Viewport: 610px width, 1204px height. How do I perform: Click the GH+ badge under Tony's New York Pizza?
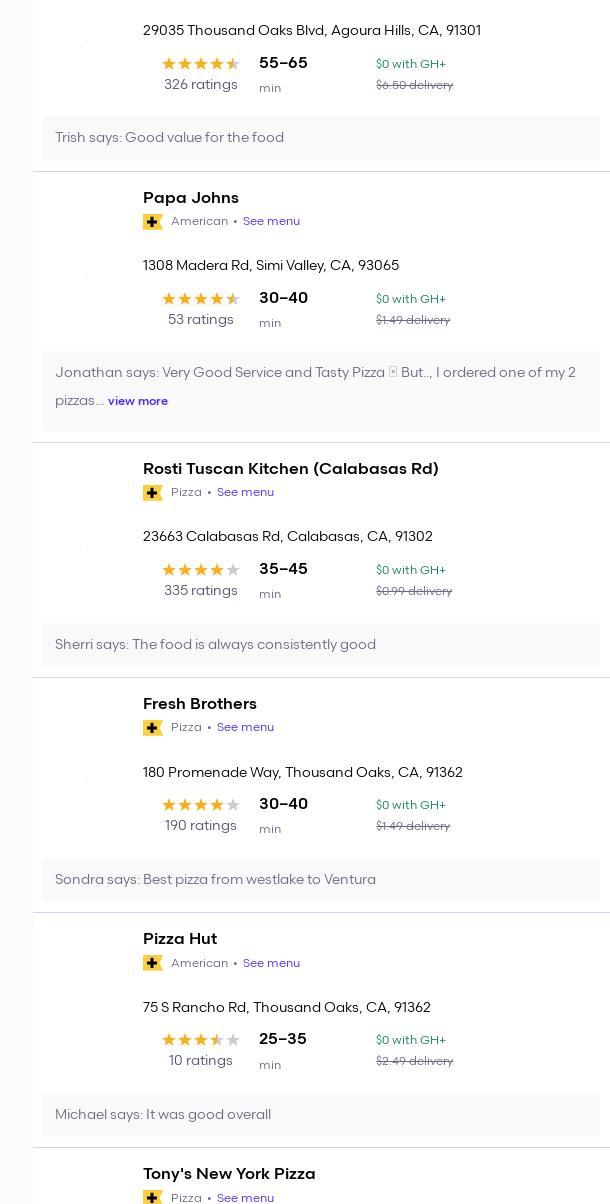tap(153, 1197)
